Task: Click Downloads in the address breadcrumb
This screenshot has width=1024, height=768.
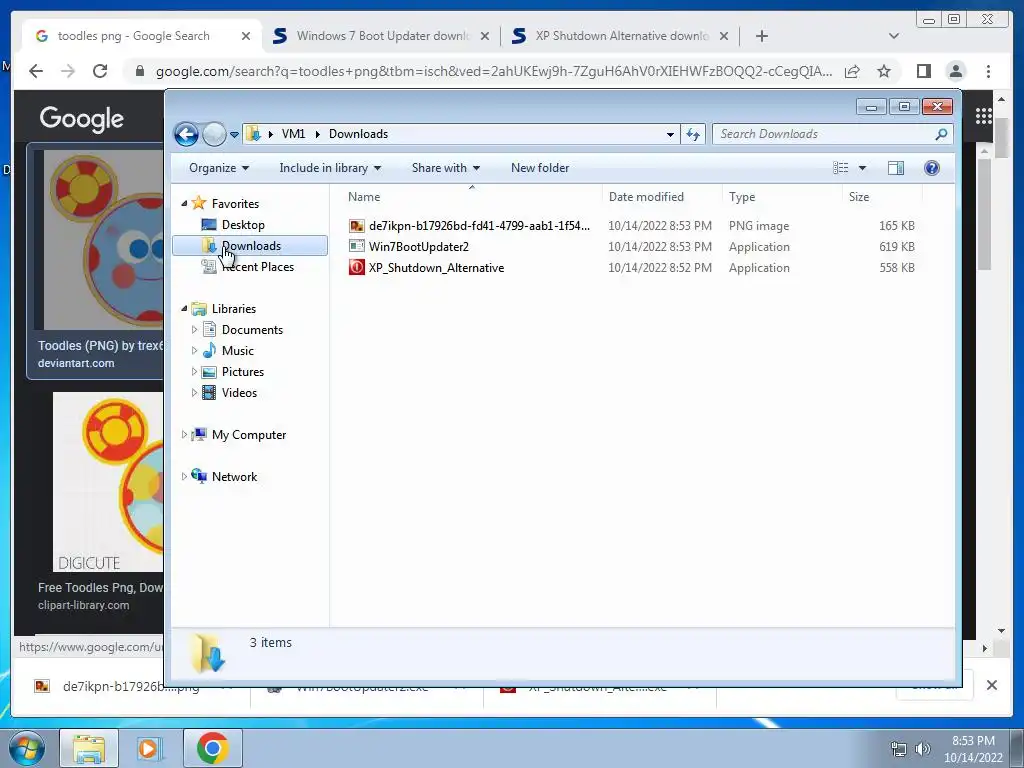Action: [359, 134]
